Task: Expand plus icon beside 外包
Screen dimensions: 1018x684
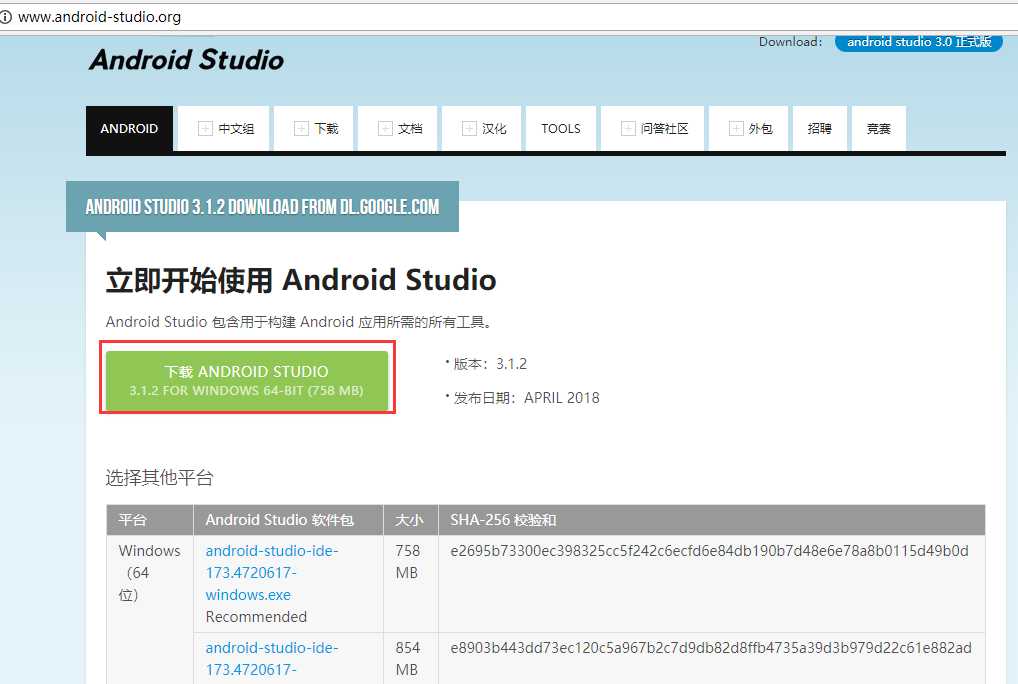Action: pos(736,128)
